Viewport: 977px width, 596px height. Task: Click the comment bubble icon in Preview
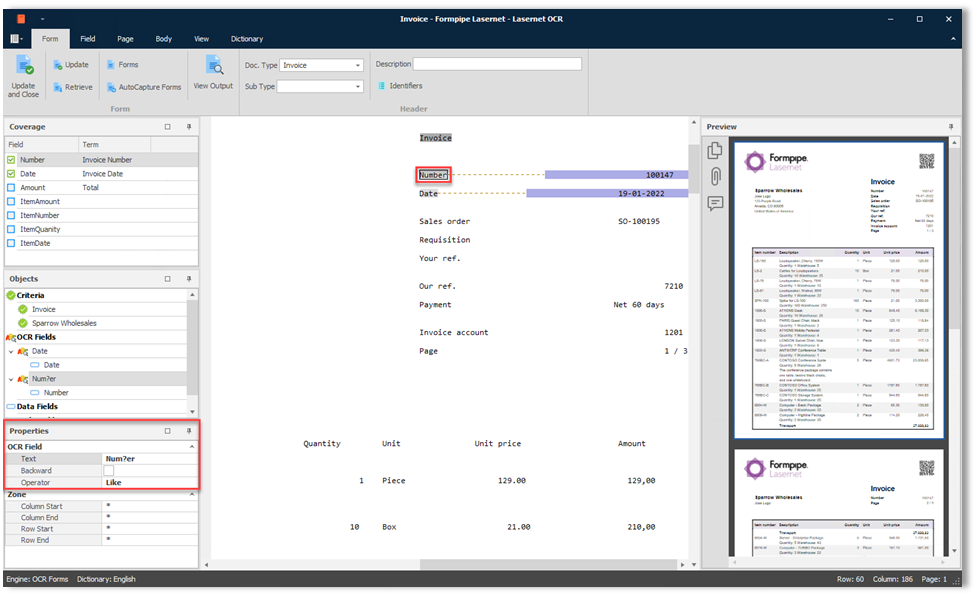pyautogui.click(x=715, y=203)
